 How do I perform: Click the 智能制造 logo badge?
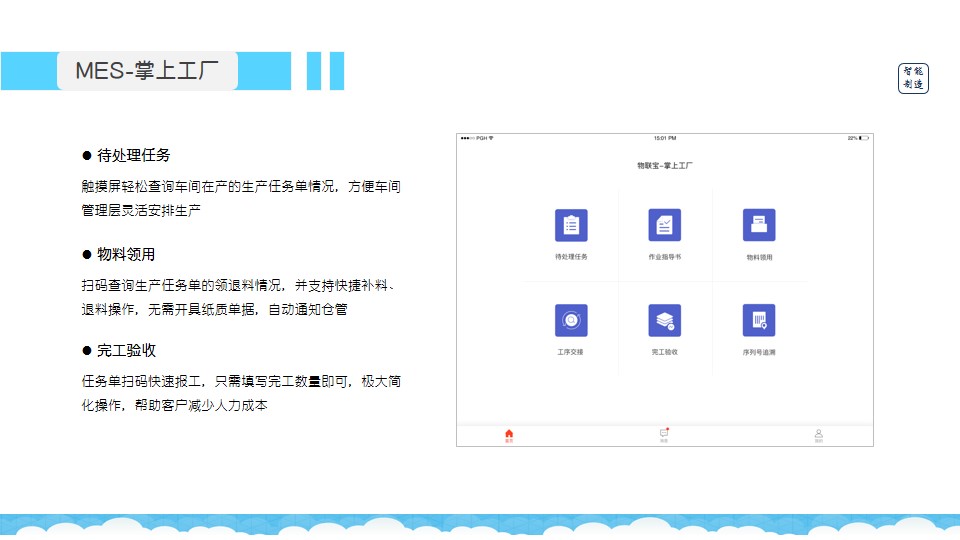click(x=913, y=78)
